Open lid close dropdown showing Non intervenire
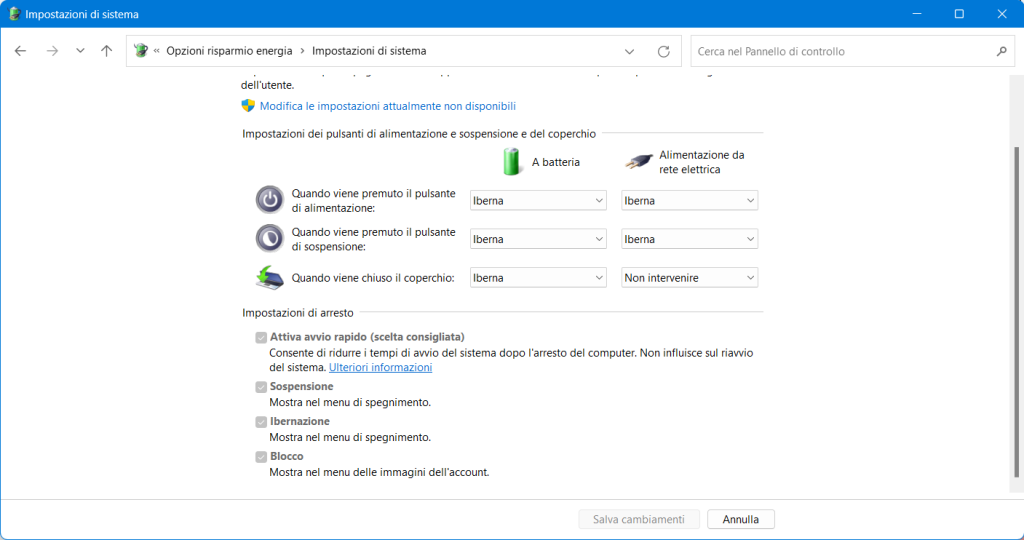The height and width of the screenshot is (540, 1024). coord(689,278)
